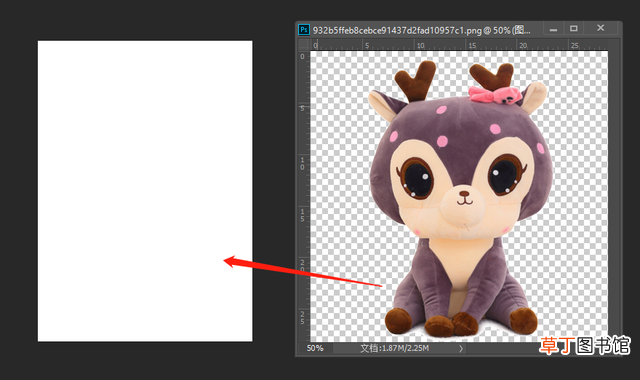Click the Photoshop Ps icon in document title bar
The image size is (640, 380).
click(x=304, y=30)
